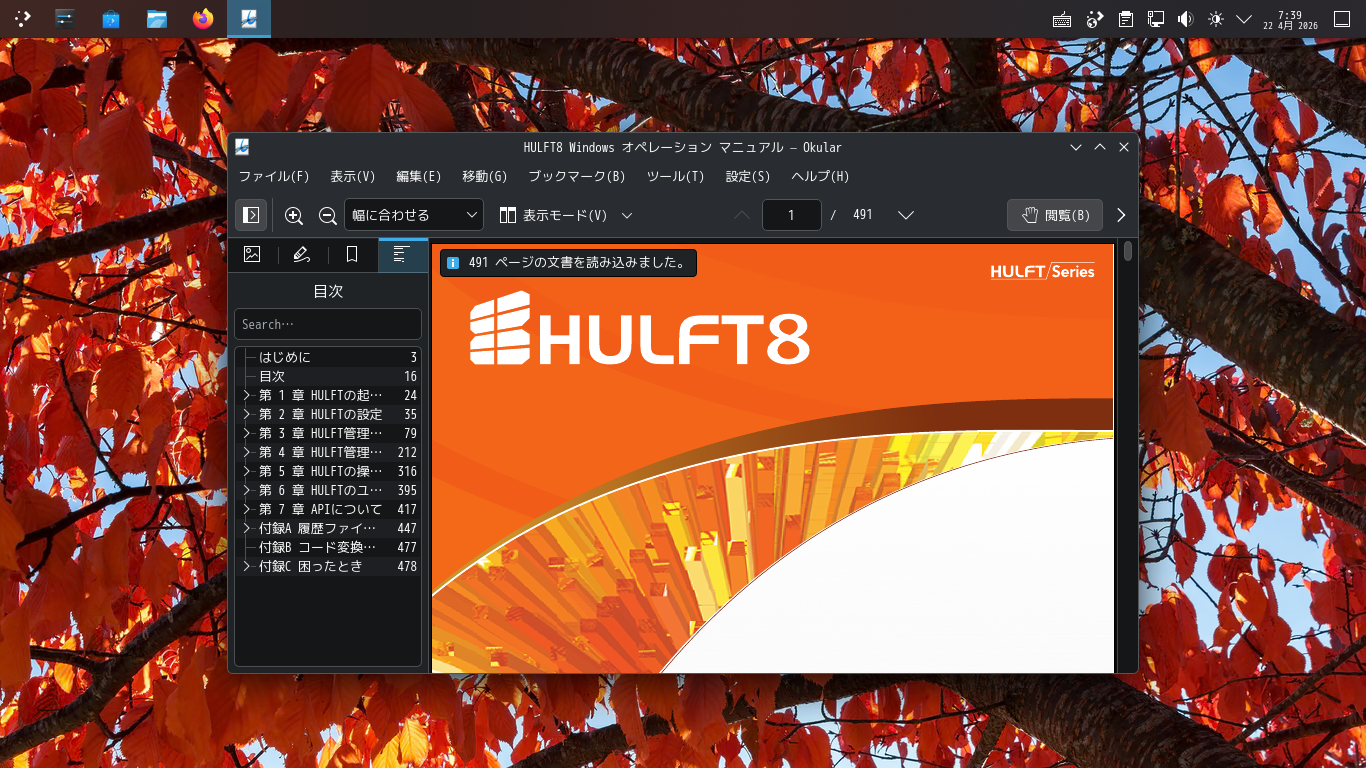Image resolution: width=1366 pixels, height=768 pixels.
Task: Expand the 第 1 章 HULFTの起動 tree entry
Action: (x=246, y=395)
